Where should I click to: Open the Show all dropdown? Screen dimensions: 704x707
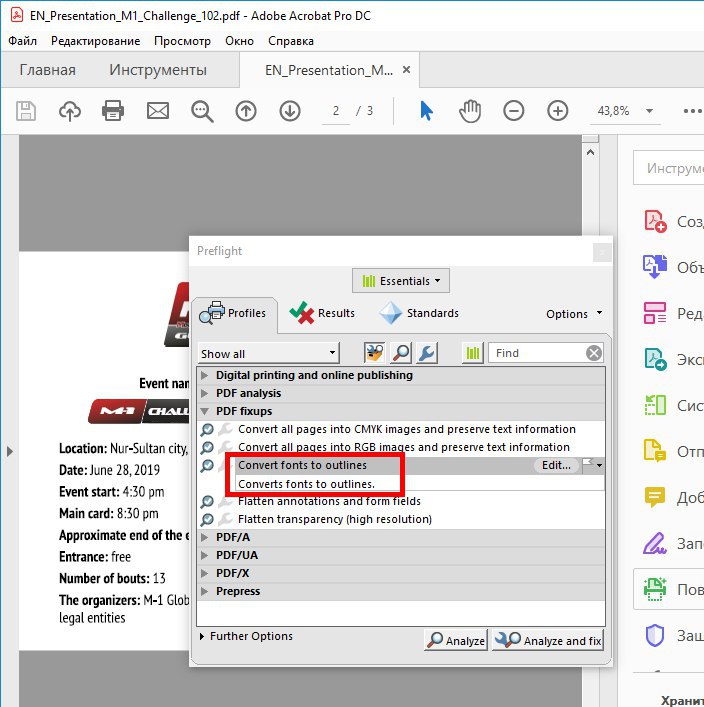pos(269,353)
